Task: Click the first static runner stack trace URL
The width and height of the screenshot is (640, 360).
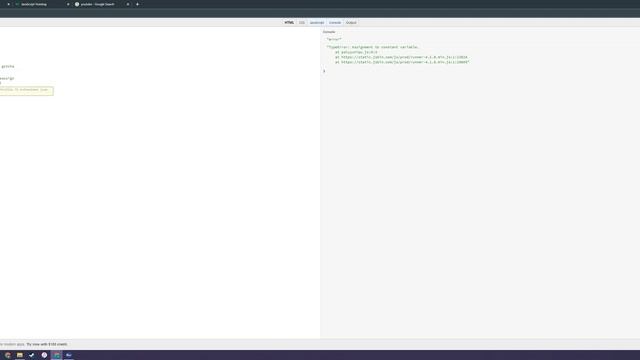Action: tap(404, 57)
